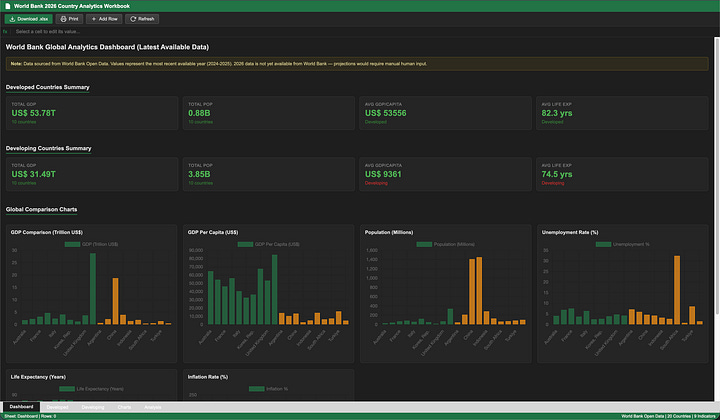Click the Developed Countries Summary heading
The image size is (720, 420).
point(47,87)
